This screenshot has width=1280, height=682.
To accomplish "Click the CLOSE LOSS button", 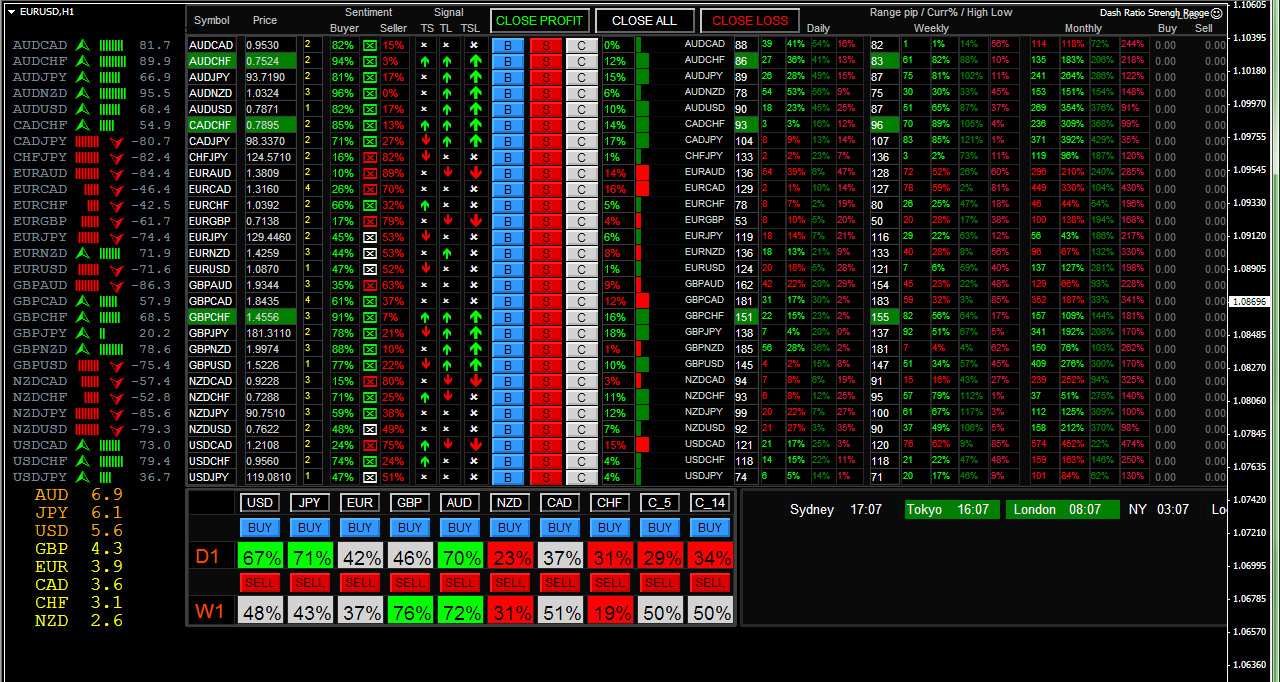I will click(750, 20).
